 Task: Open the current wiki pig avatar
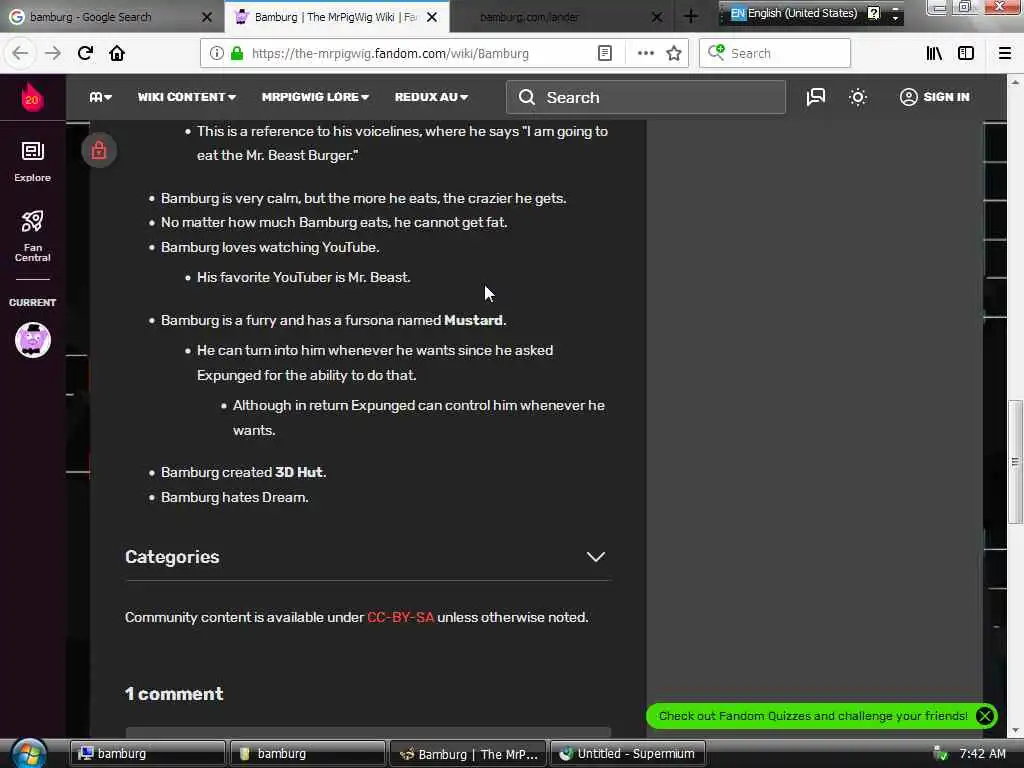click(33, 340)
